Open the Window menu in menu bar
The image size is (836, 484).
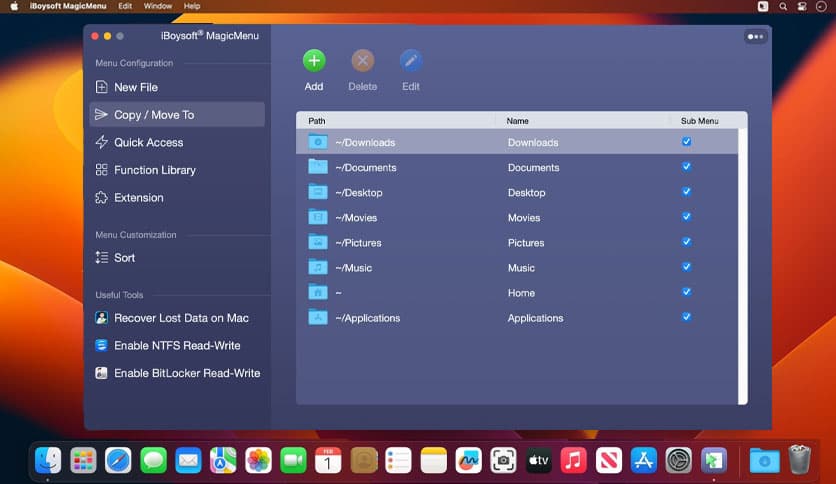(x=158, y=6)
